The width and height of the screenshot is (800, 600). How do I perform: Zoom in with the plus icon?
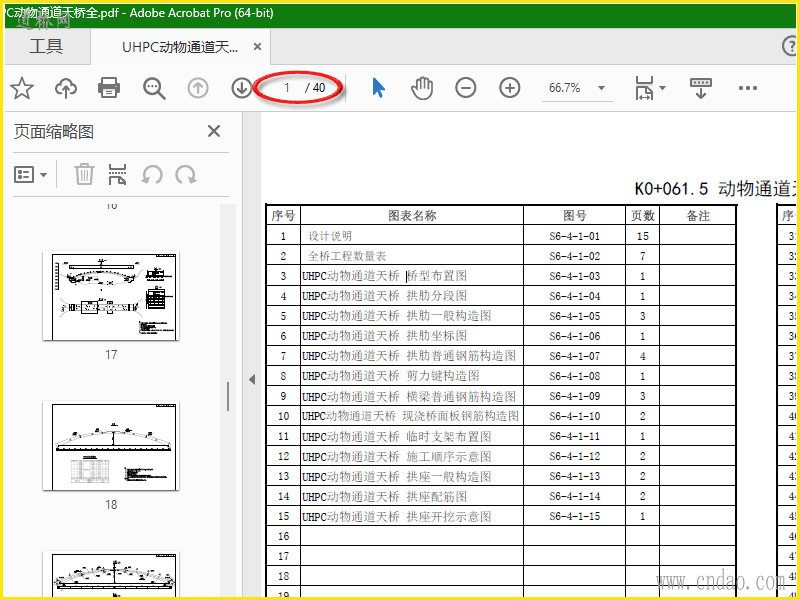[510, 88]
